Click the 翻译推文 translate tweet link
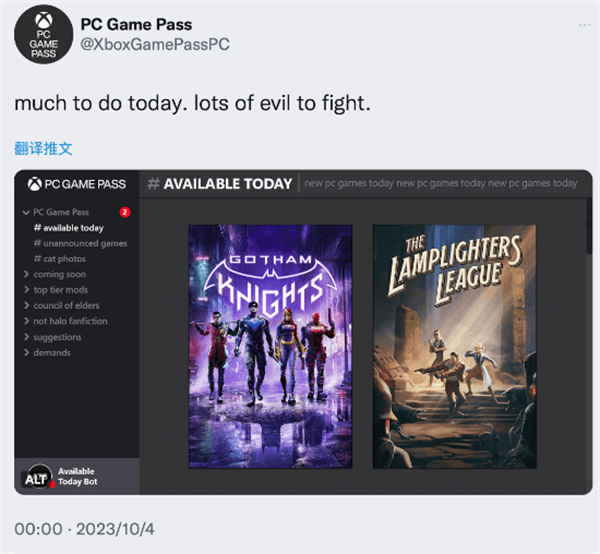The width and height of the screenshot is (600, 554). pyautogui.click(x=43, y=148)
